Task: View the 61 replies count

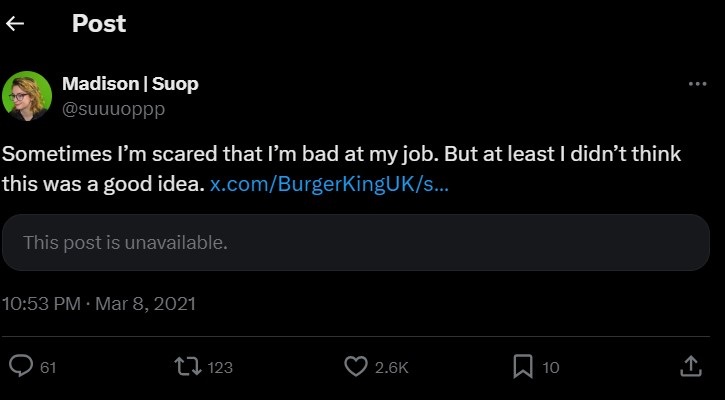Action: (48, 368)
